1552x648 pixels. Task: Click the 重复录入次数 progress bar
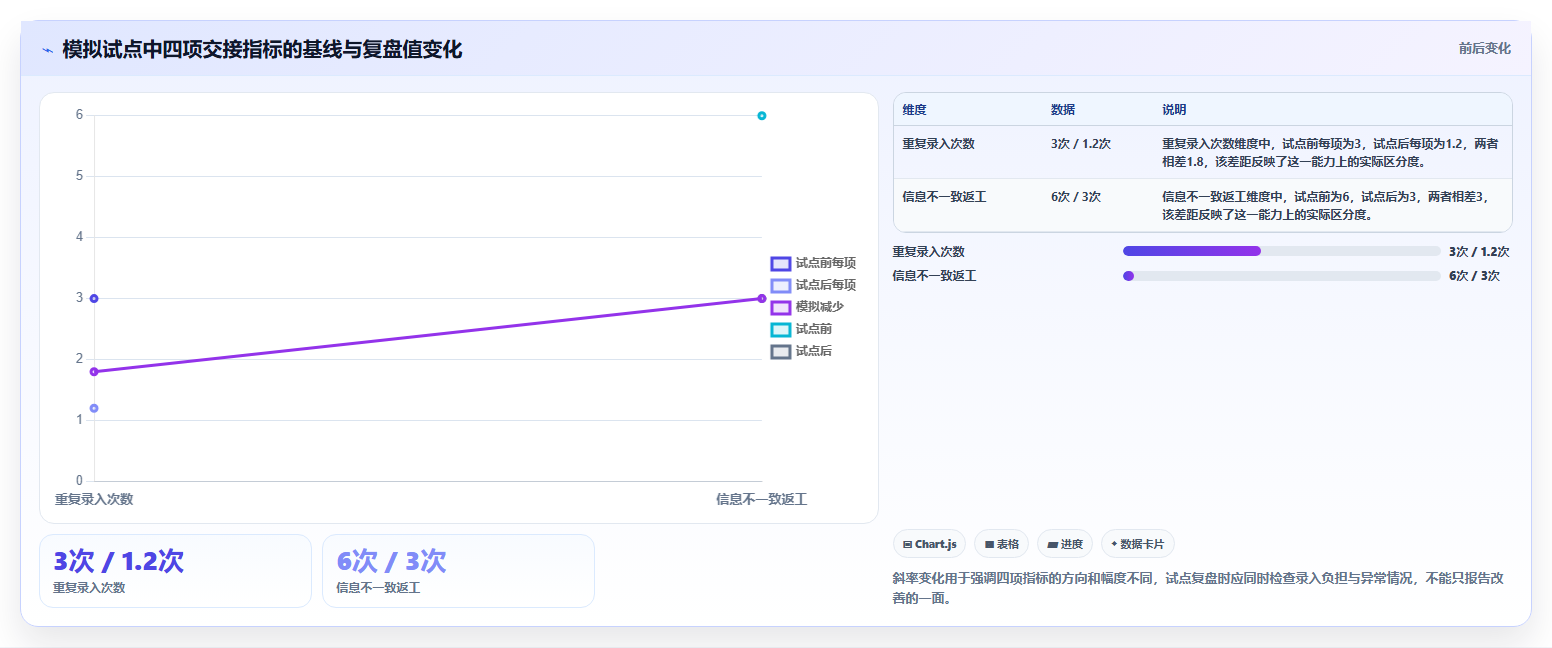pyautogui.click(x=1282, y=251)
